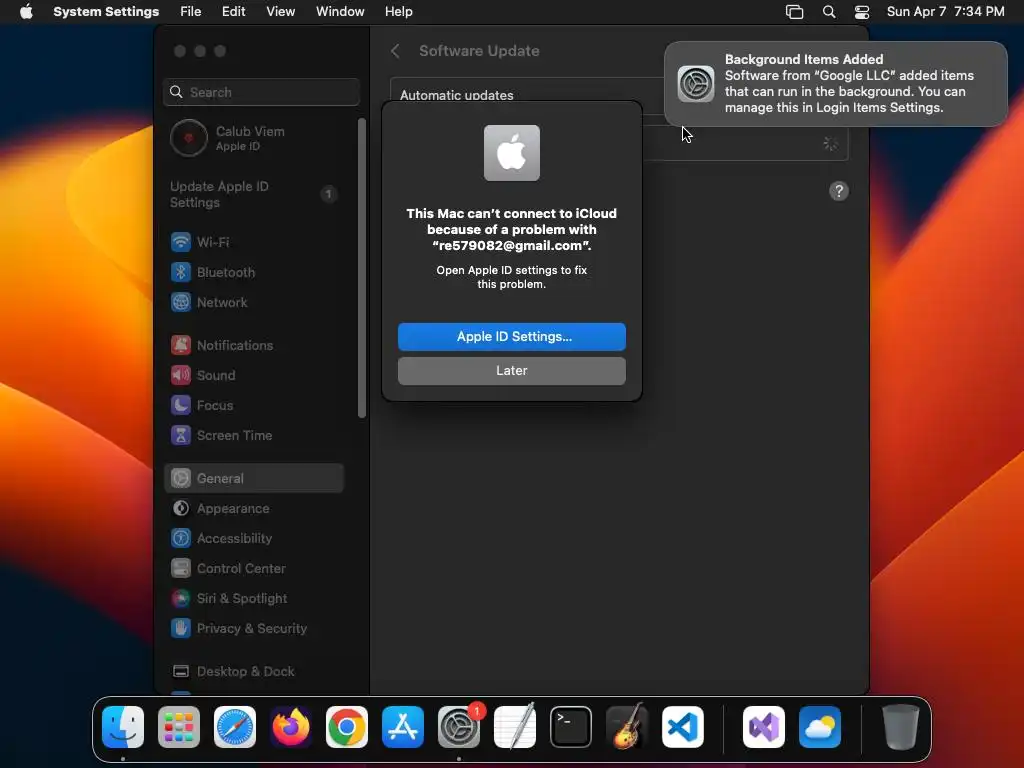Launch Firefox from the Dock
Viewport: 1024px width, 768px height.
[x=291, y=727]
